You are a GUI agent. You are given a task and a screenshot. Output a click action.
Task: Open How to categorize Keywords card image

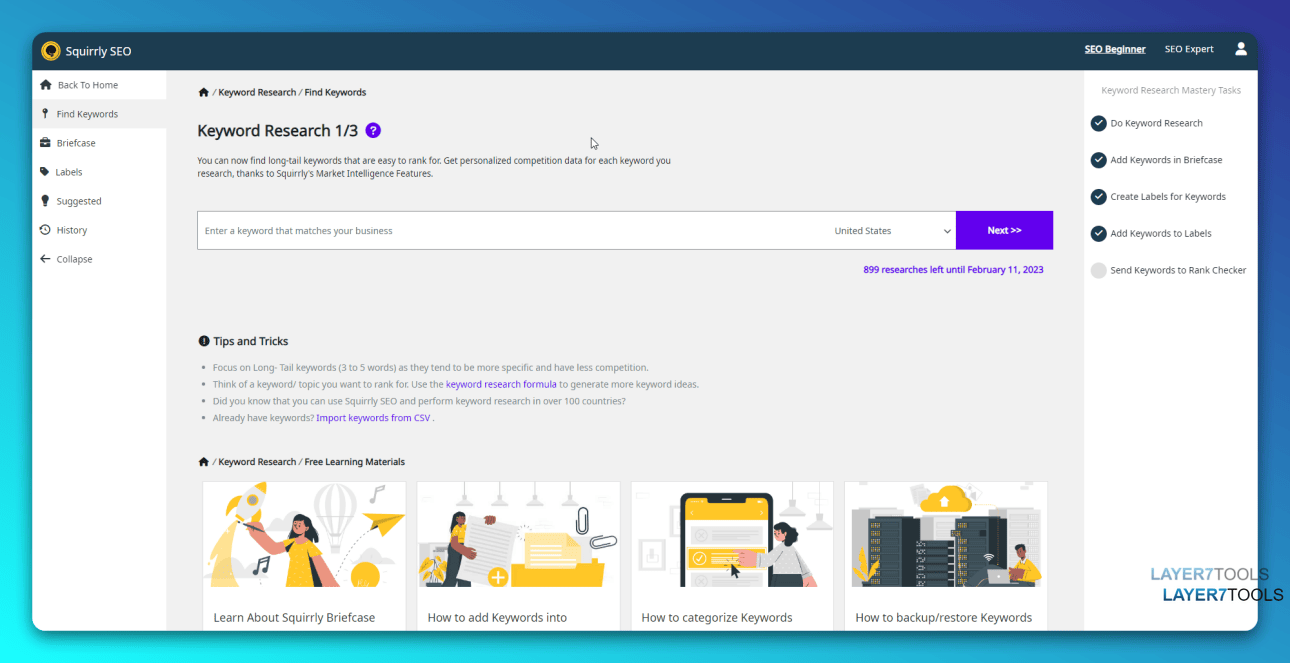tap(732, 535)
